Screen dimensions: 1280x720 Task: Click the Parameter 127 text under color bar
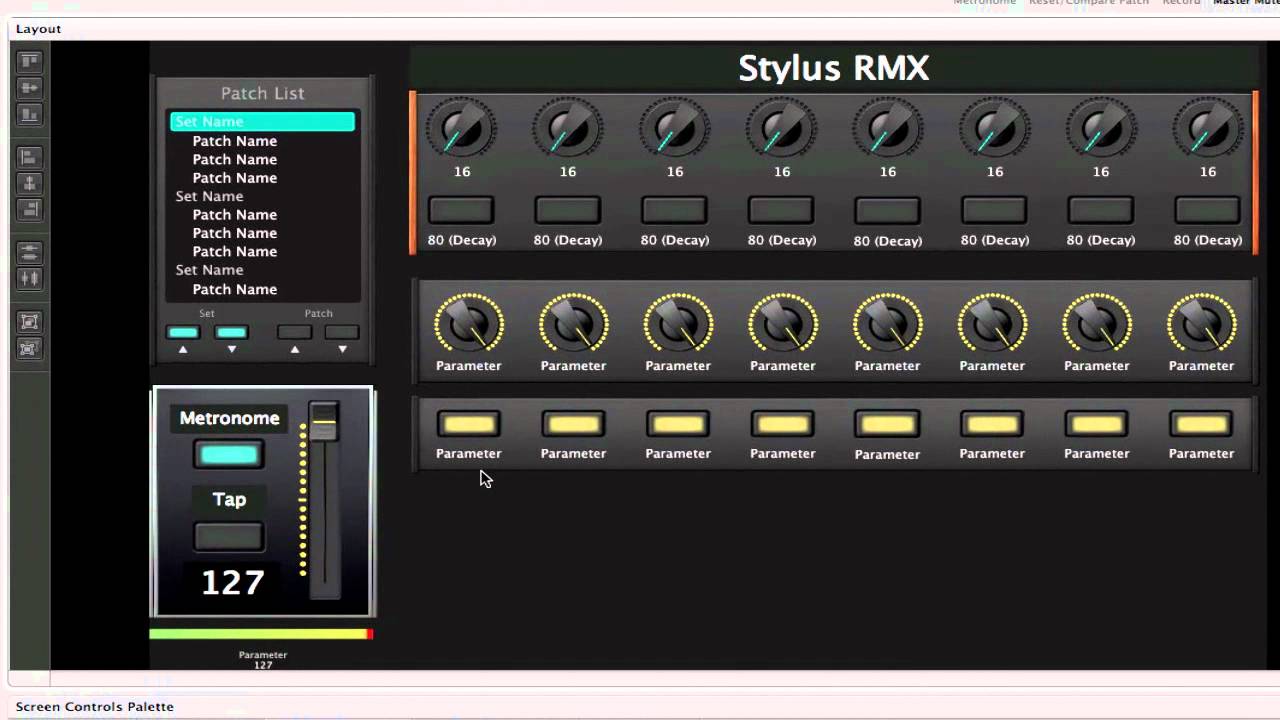(x=263, y=660)
